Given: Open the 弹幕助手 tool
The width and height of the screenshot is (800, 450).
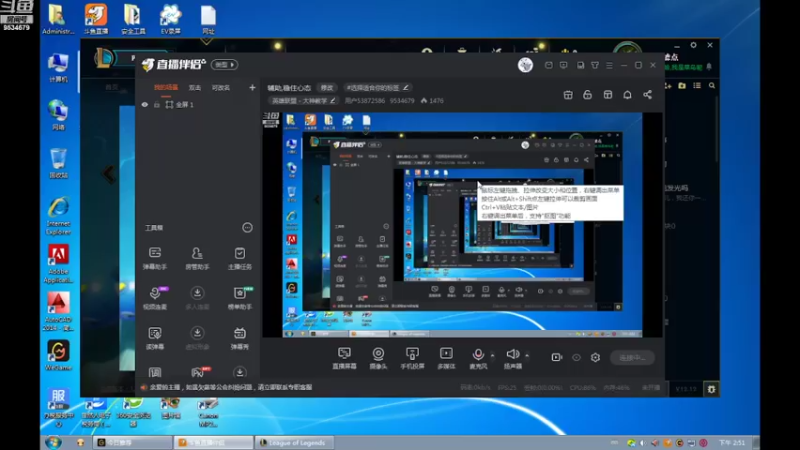Looking at the screenshot, I should 155,258.
